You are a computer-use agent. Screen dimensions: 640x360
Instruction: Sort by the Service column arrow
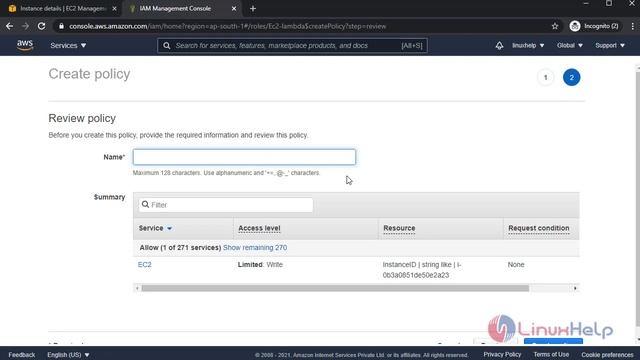click(x=169, y=229)
